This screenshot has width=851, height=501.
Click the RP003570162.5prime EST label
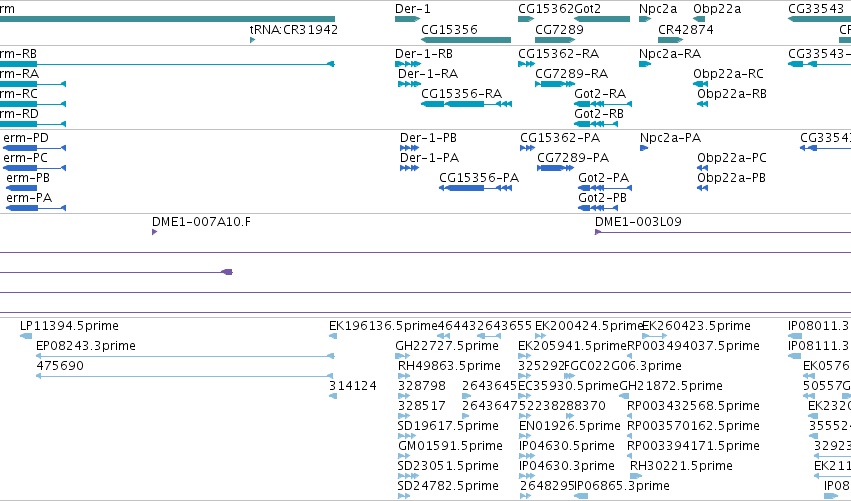click(x=693, y=427)
